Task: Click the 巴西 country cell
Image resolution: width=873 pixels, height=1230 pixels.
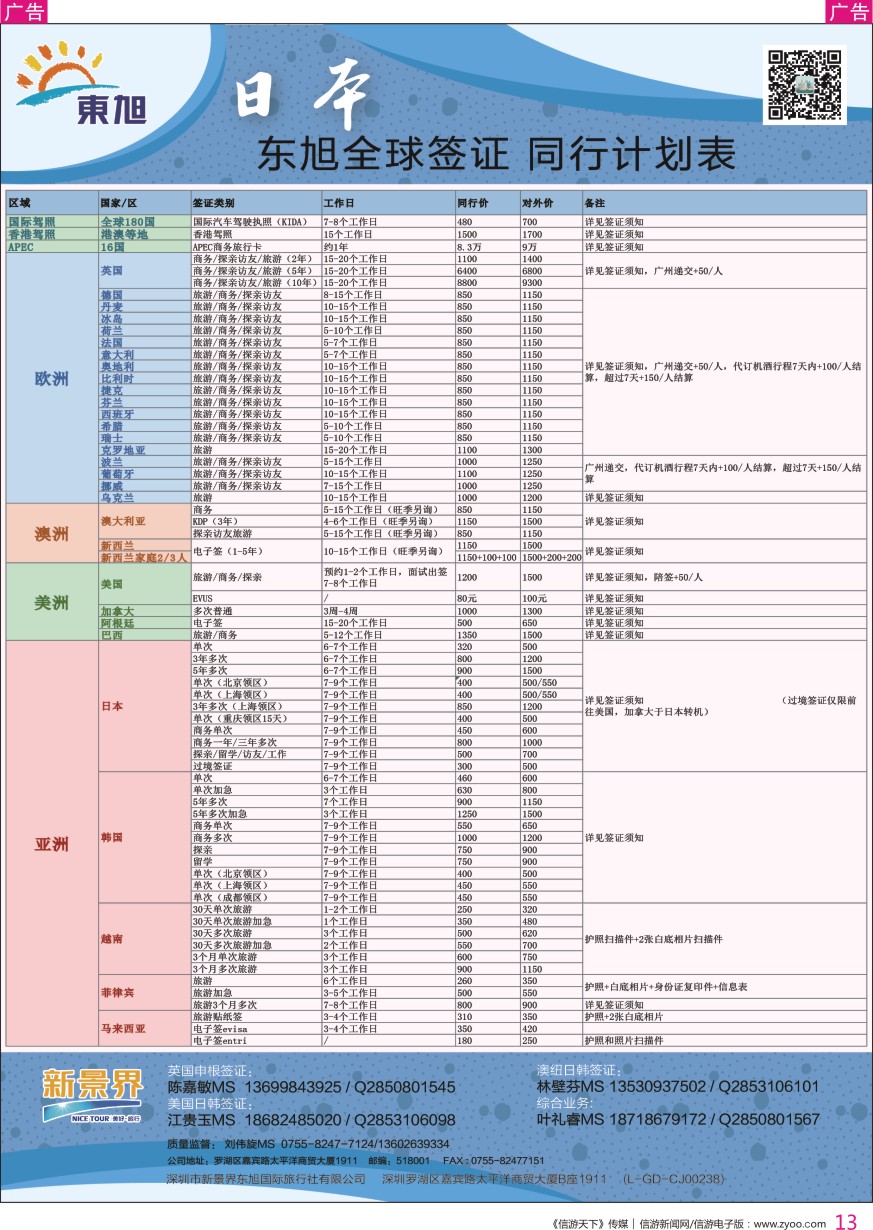Action: (x=144, y=634)
